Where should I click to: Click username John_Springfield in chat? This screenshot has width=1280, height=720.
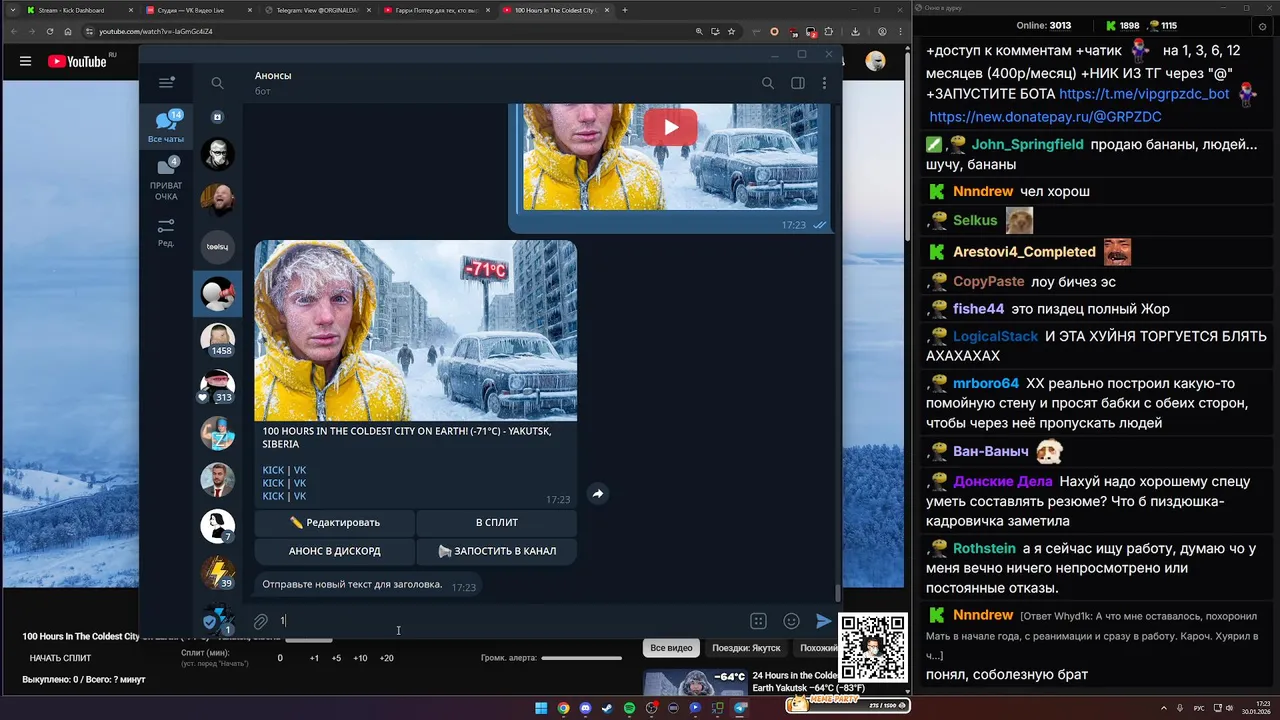[x=1027, y=144]
